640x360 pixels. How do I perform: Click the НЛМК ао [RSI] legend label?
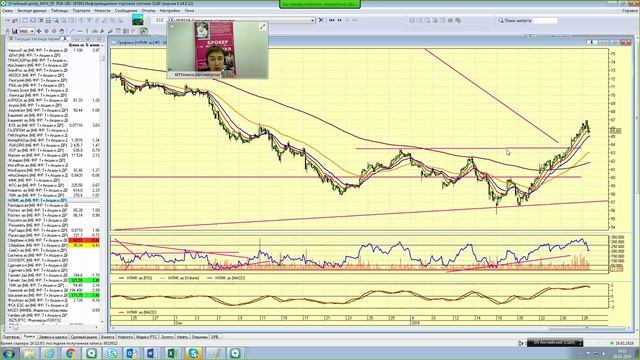pyautogui.click(x=139, y=278)
